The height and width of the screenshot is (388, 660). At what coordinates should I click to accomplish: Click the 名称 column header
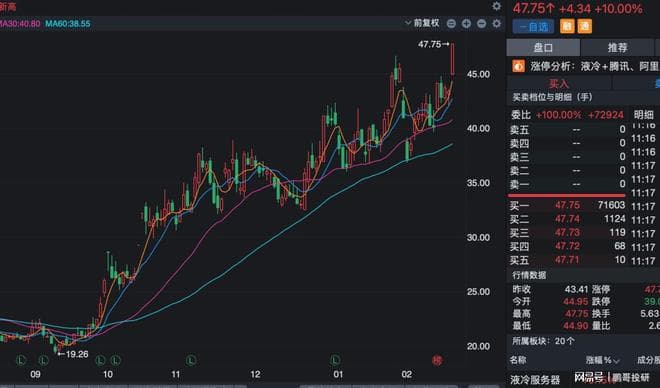point(518,360)
